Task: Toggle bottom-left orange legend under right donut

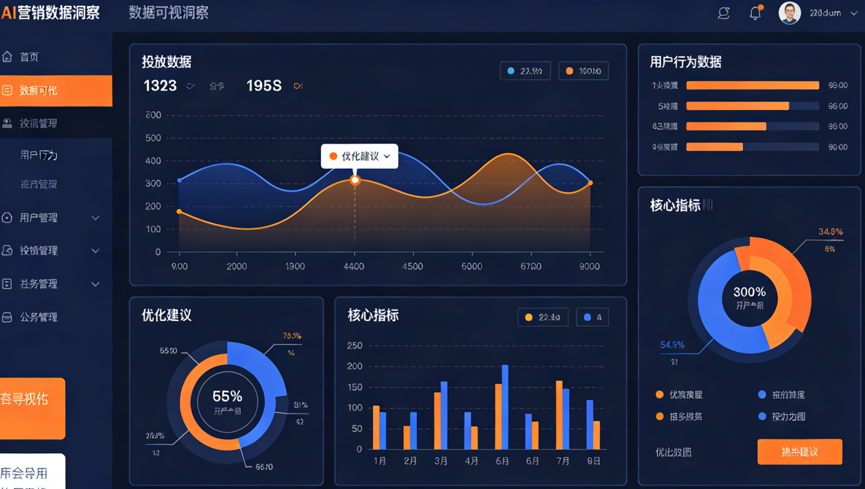Action: [679, 416]
